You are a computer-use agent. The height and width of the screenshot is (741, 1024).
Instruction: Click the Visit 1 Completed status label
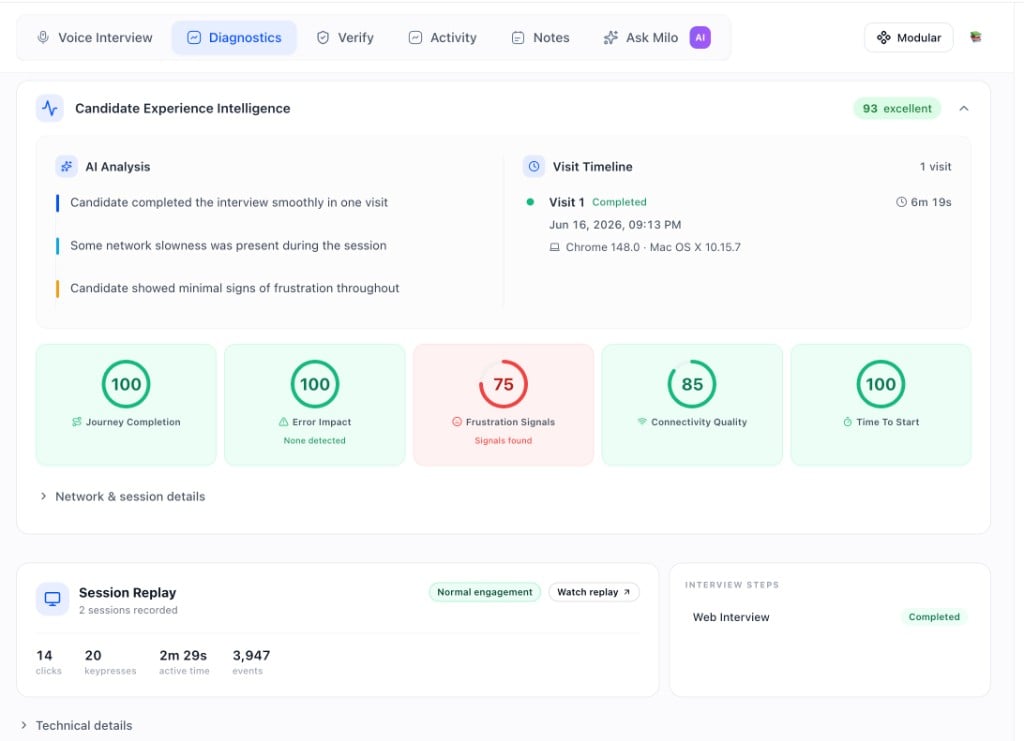pos(619,202)
